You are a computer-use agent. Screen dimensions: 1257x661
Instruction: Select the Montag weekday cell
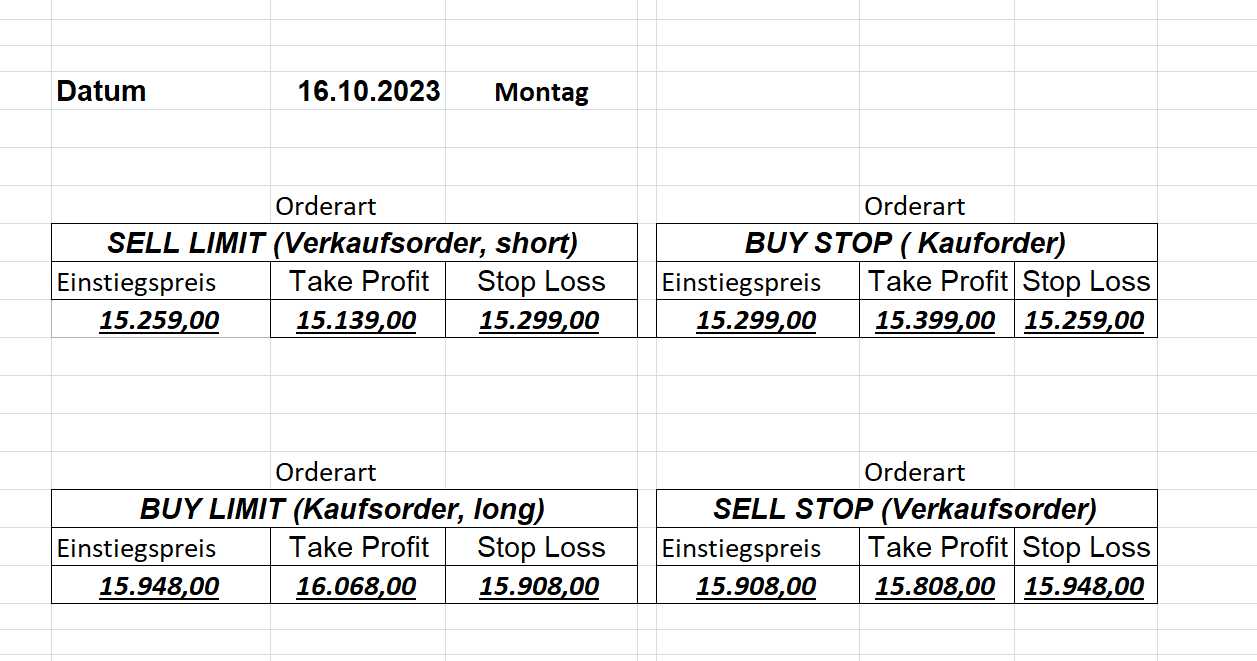[541, 93]
